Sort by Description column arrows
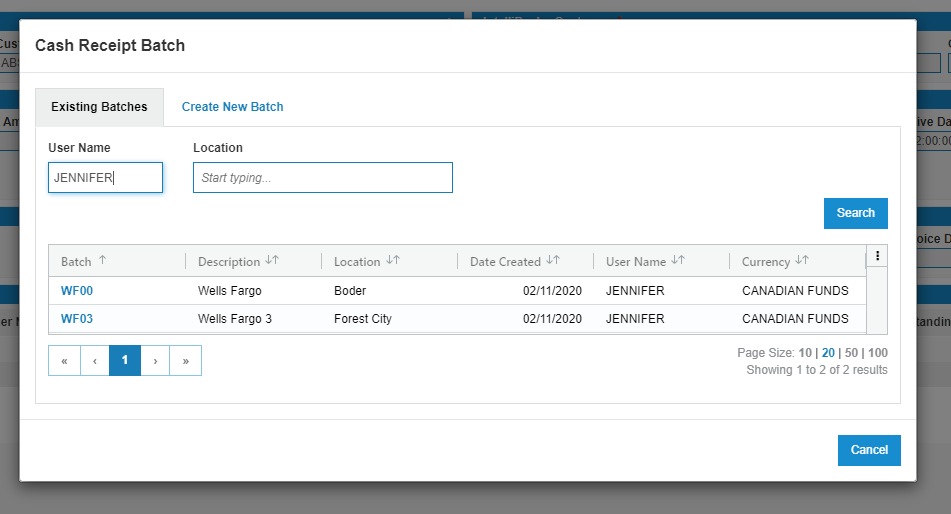The height and width of the screenshot is (514, 951). coord(272,260)
